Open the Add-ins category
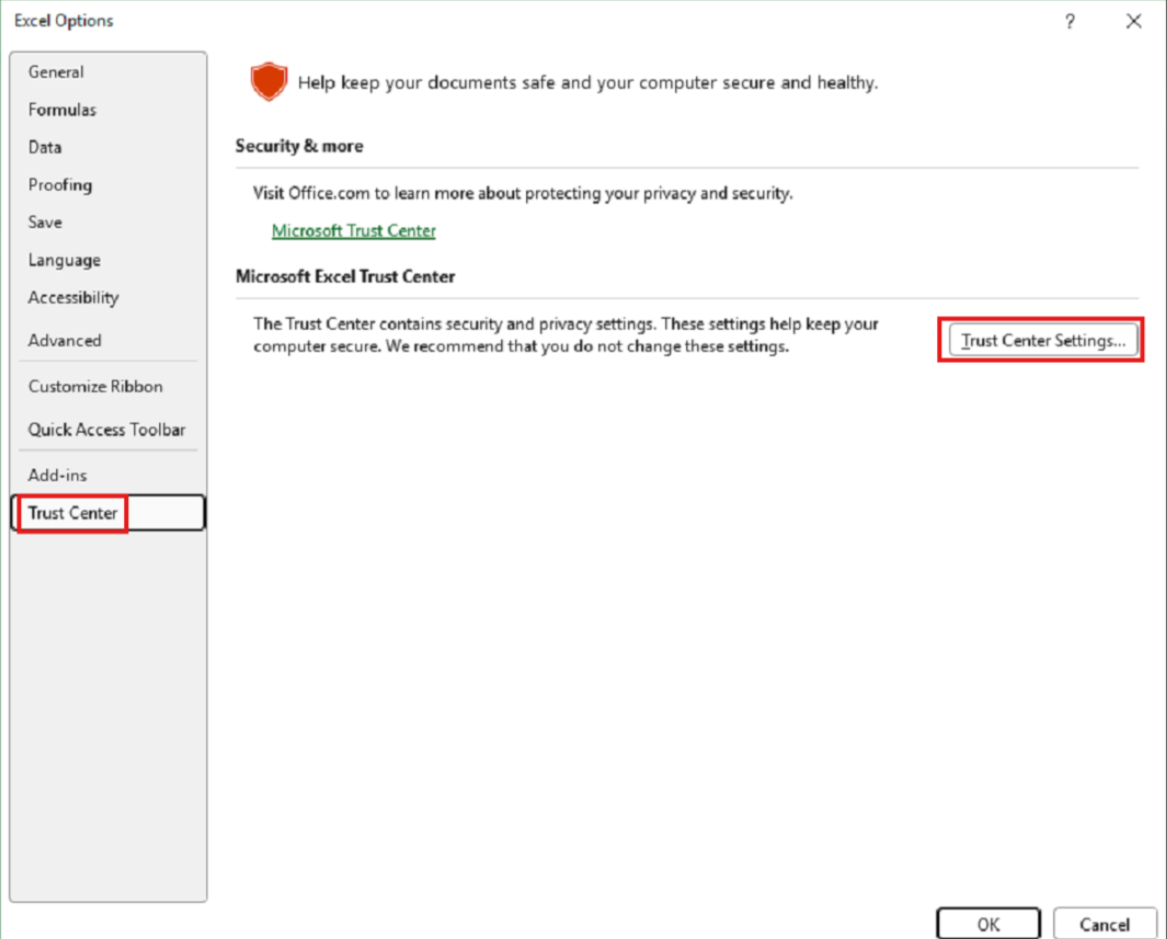The height and width of the screenshot is (939, 1167). coord(108,475)
